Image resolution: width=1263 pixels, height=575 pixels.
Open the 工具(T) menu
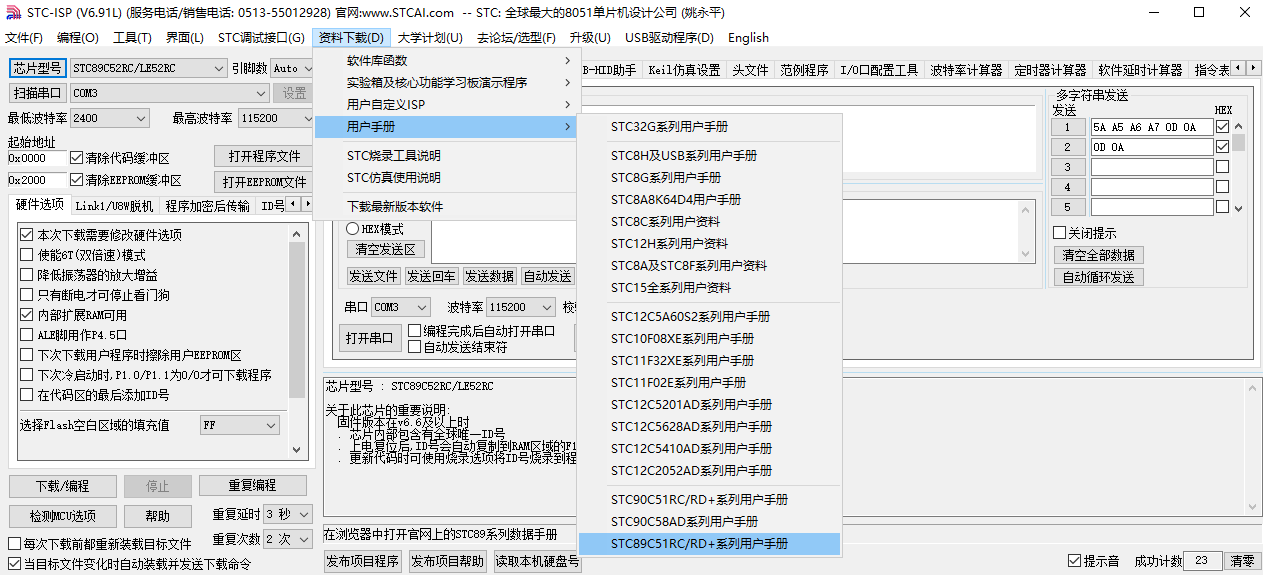(132, 38)
